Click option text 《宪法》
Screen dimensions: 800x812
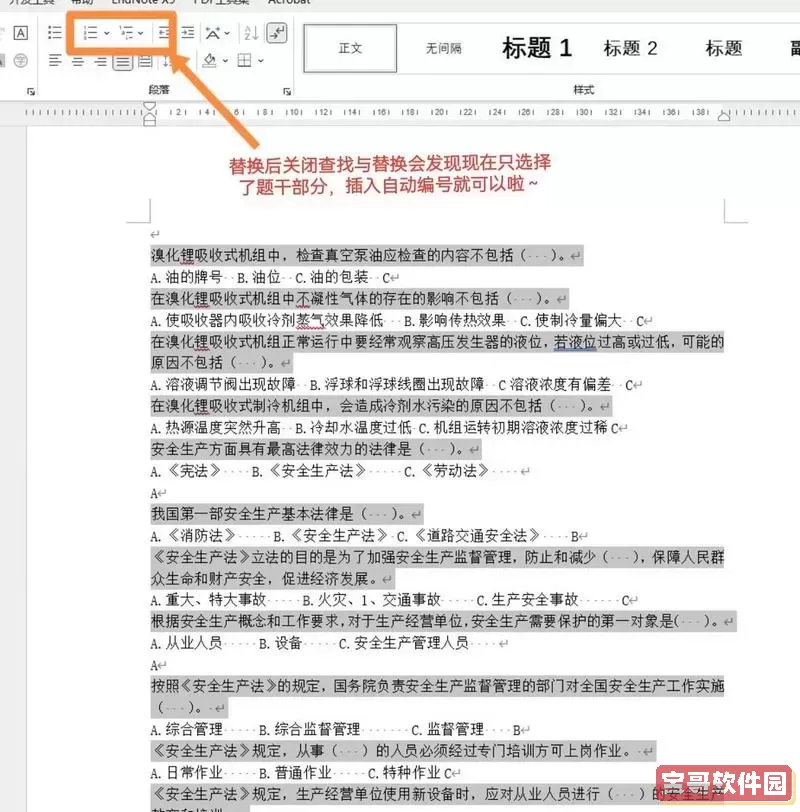[x=194, y=471]
